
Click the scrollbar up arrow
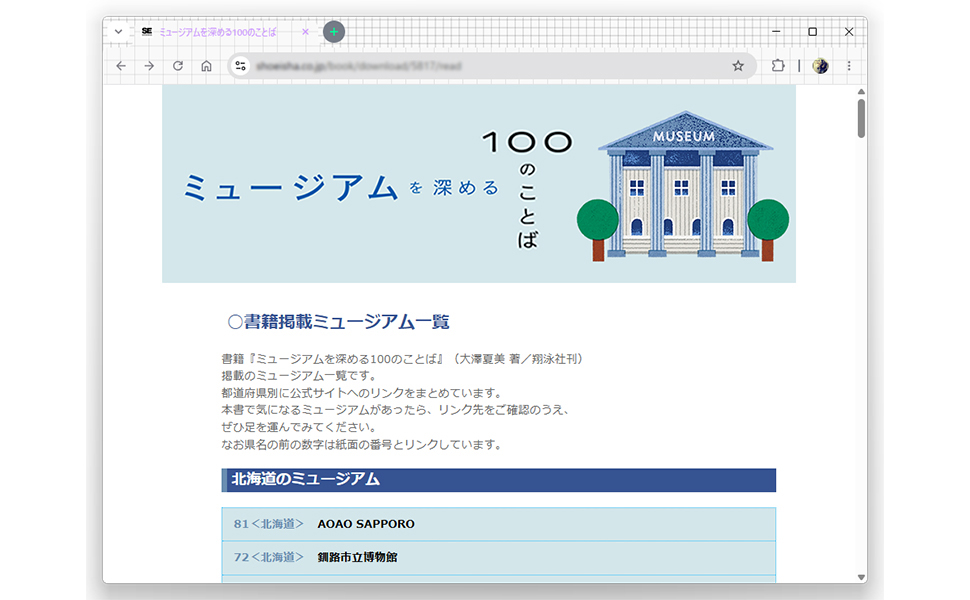pyautogui.click(x=861, y=92)
